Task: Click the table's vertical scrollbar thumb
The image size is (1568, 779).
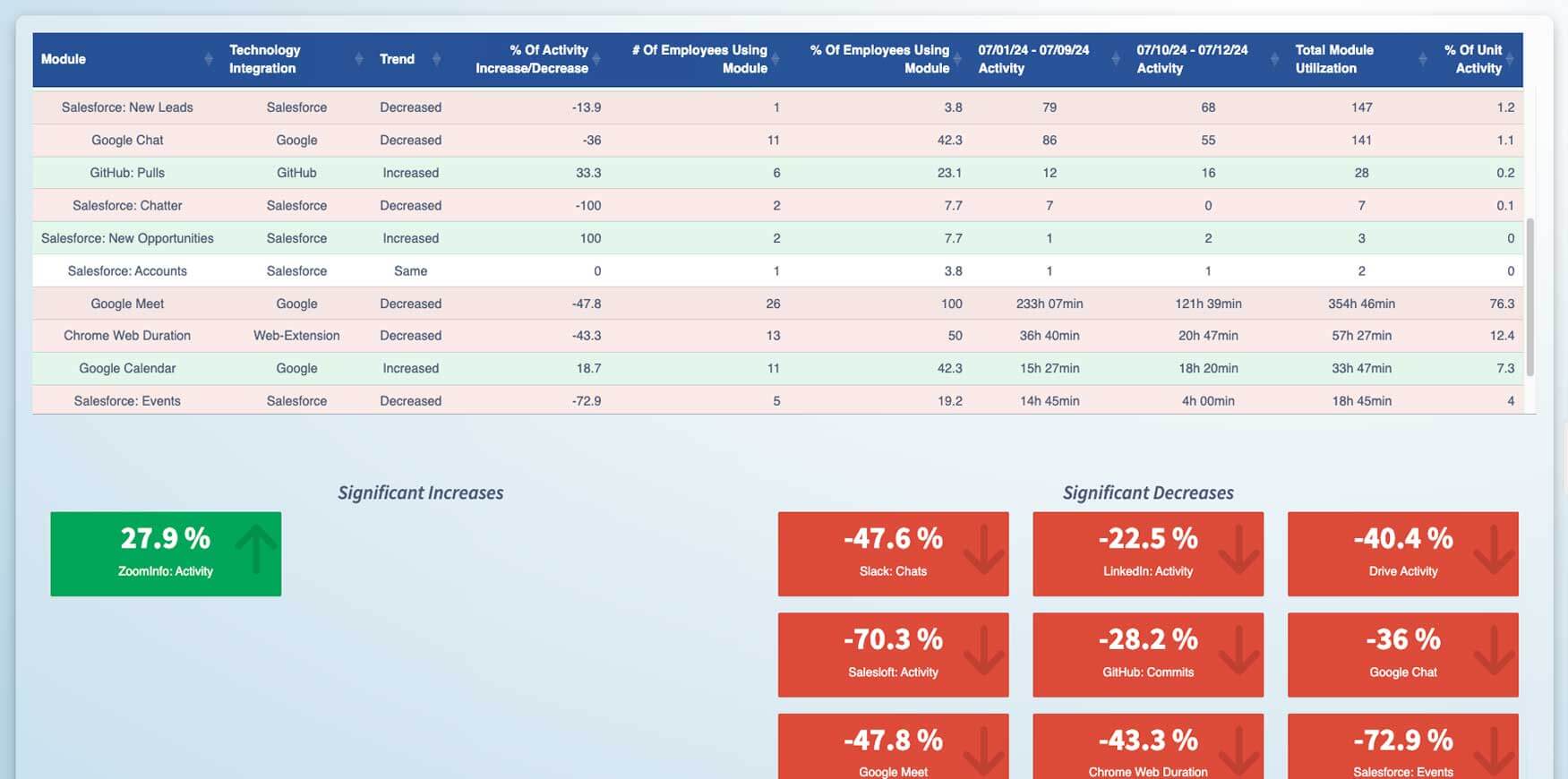Action: pyautogui.click(x=1530, y=296)
